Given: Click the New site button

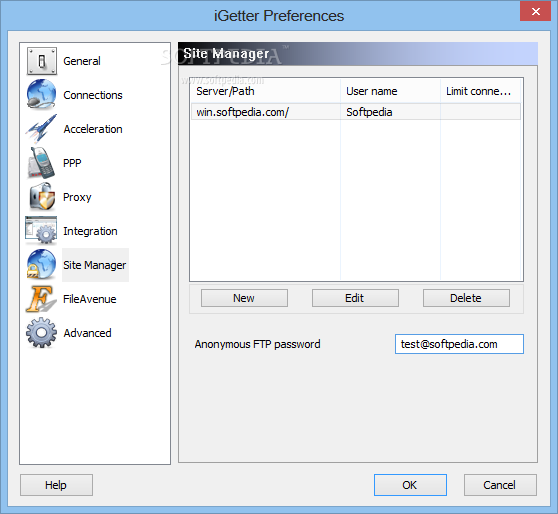Looking at the screenshot, I should 244,298.
